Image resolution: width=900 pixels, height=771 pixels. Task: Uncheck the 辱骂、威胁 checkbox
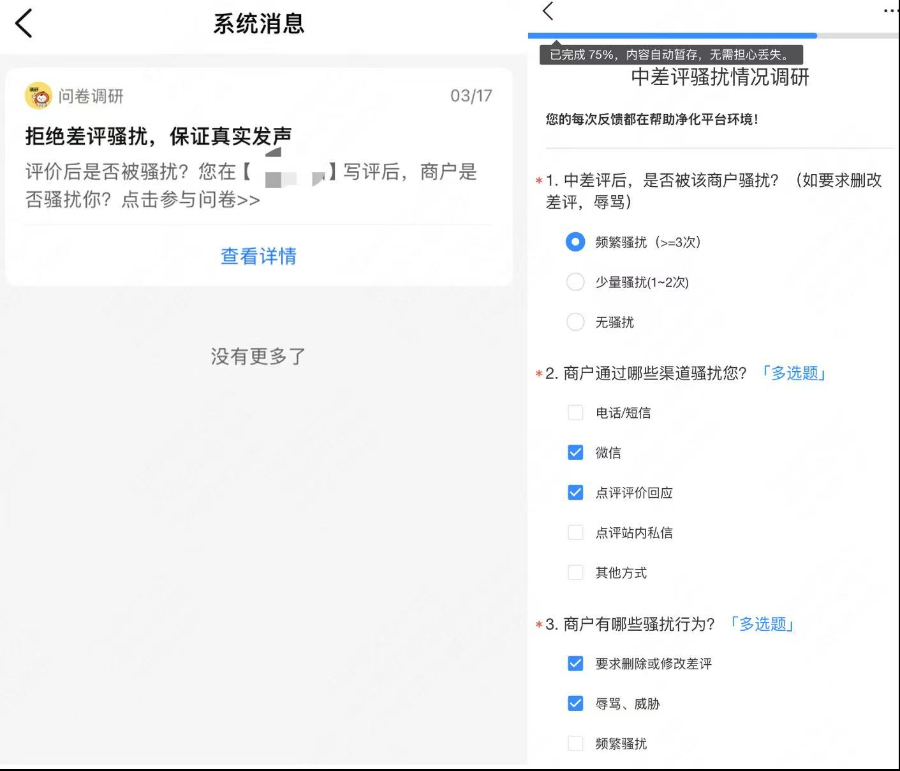575,703
